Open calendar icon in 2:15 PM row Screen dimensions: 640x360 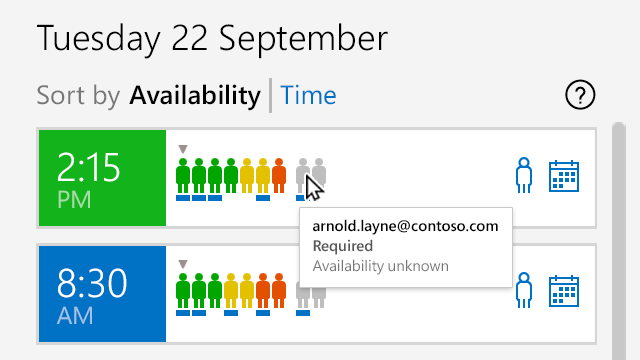pyautogui.click(x=564, y=176)
